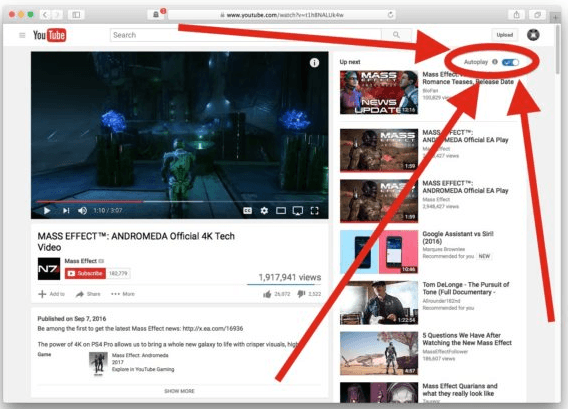Click the video progress bar

[x=180, y=201]
